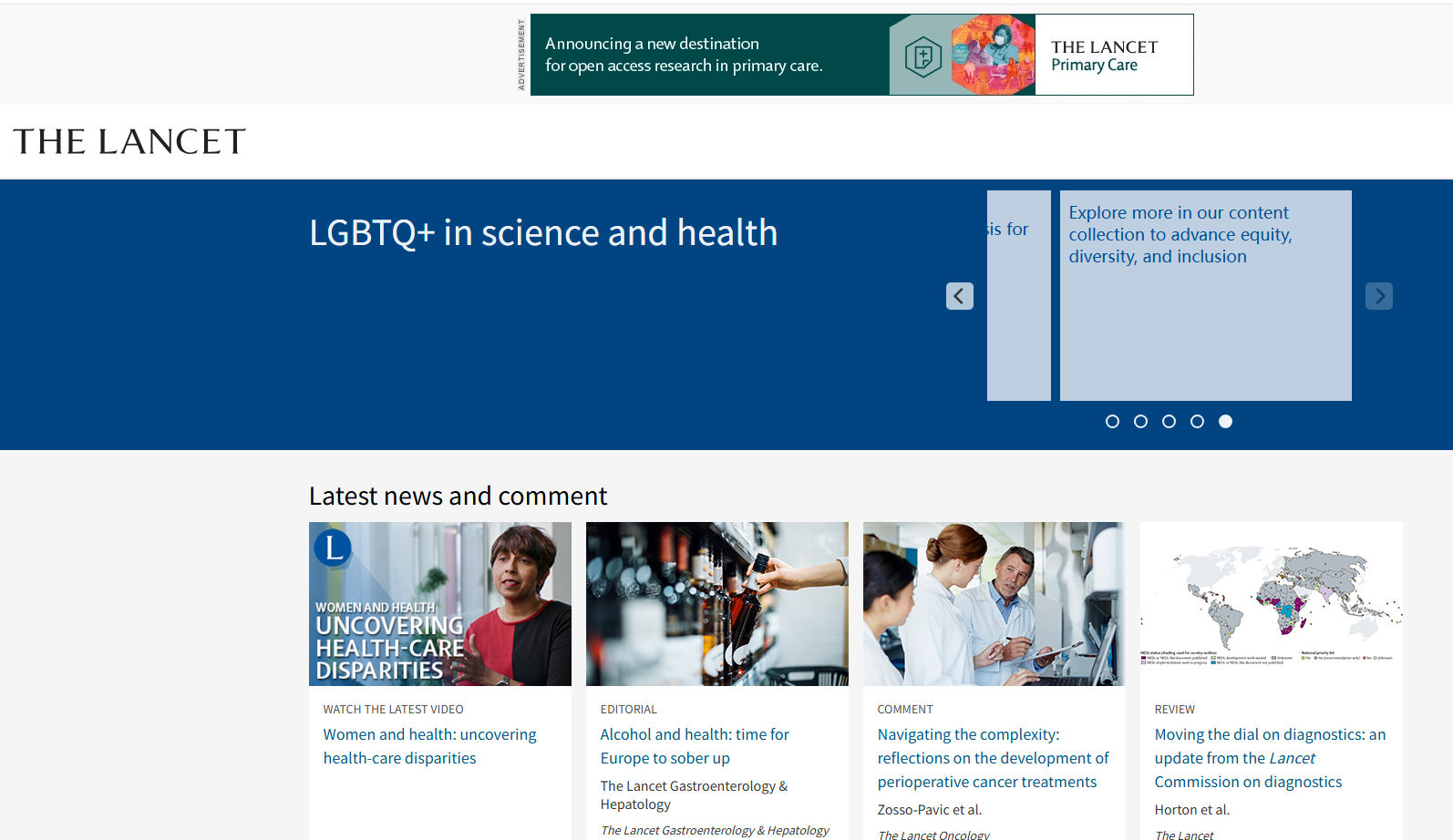Open the equity, diversity, and inclusion collection card

tap(1204, 294)
